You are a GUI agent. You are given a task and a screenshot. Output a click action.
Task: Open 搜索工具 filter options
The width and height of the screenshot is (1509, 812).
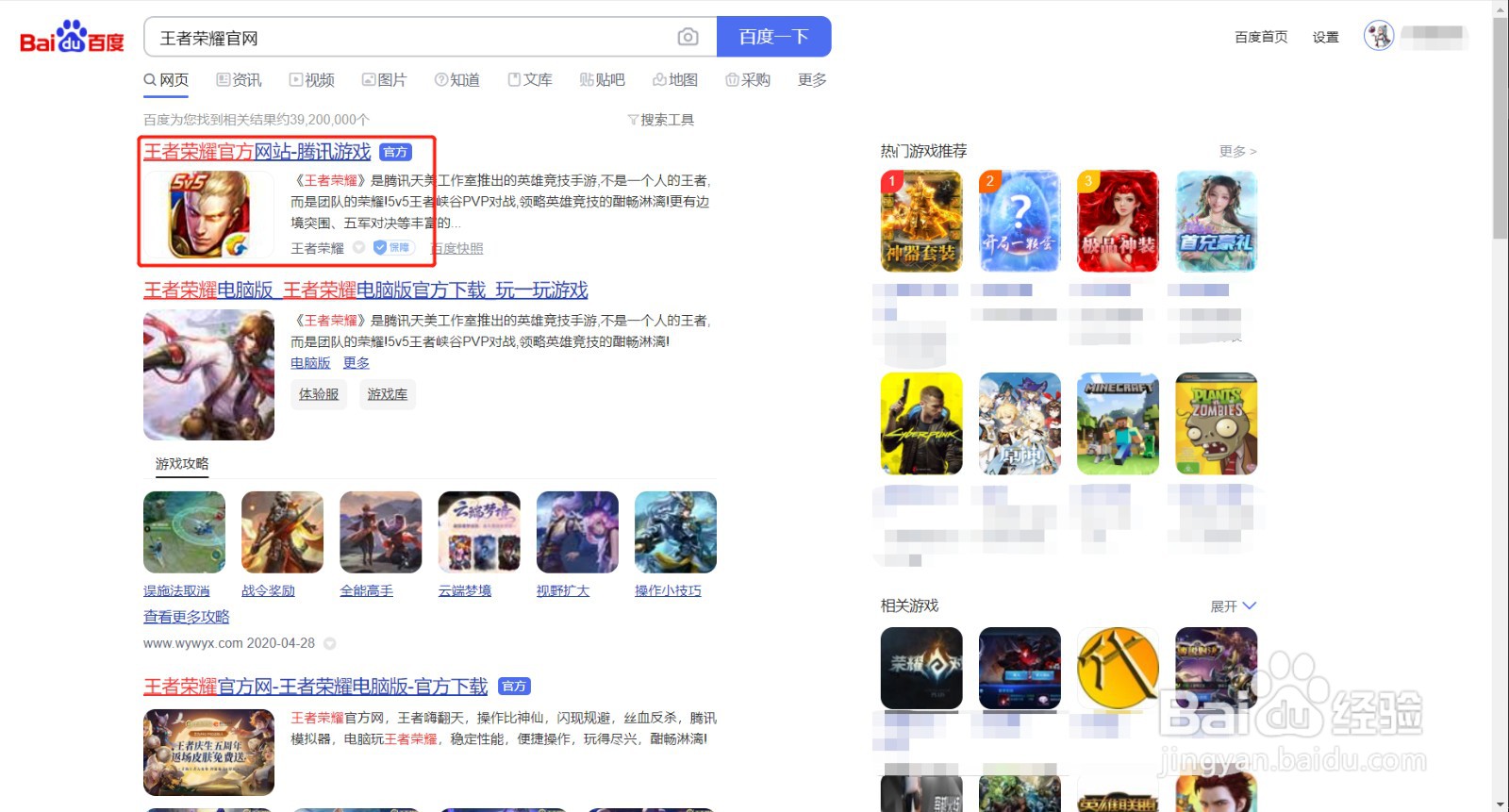tap(661, 120)
